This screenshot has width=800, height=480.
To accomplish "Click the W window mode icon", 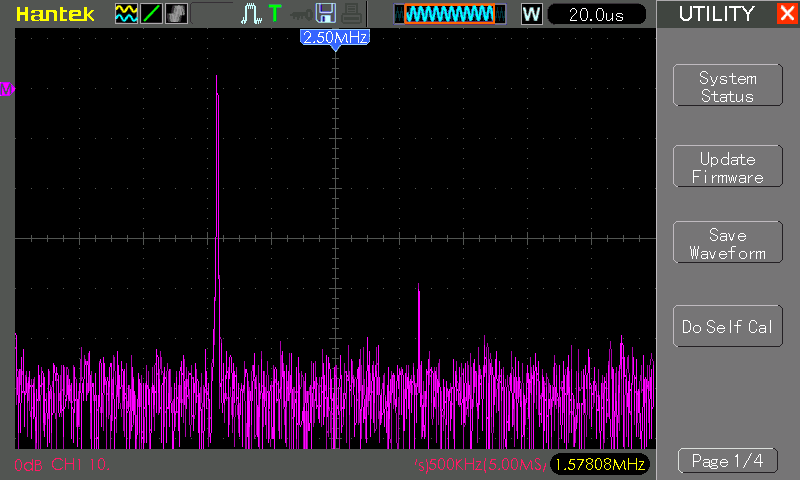I will pos(531,14).
